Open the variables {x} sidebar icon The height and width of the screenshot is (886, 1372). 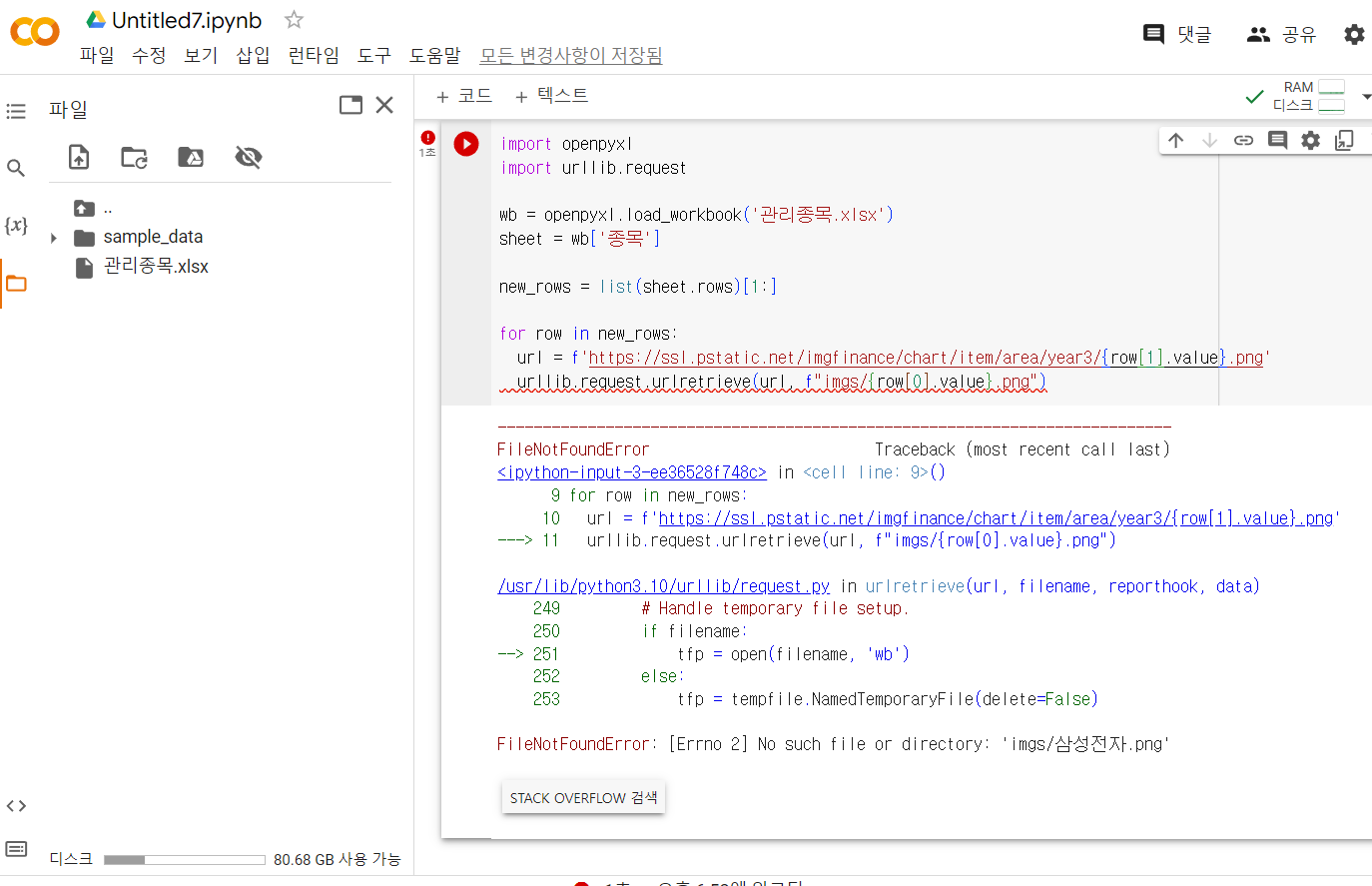point(16,225)
